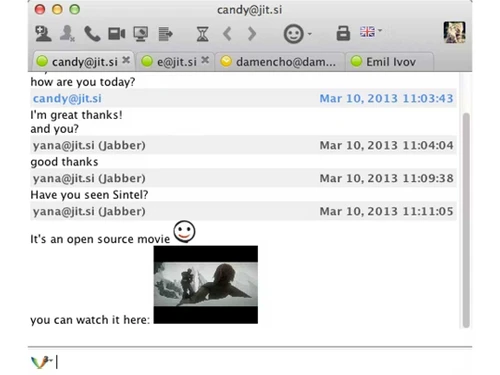This screenshot has width=500, height=375.
Task: Go to previous history page arrow
Action: (227, 34)
